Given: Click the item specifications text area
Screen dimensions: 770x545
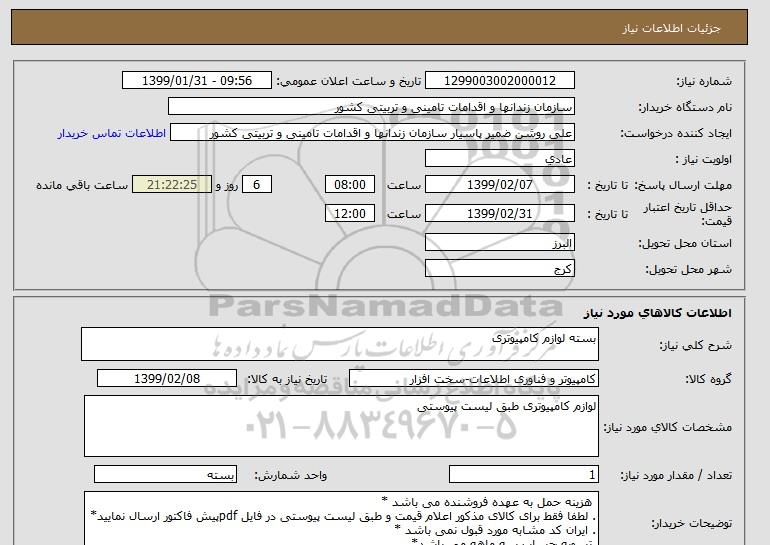Looking at the screenshot, I should 341,426.
